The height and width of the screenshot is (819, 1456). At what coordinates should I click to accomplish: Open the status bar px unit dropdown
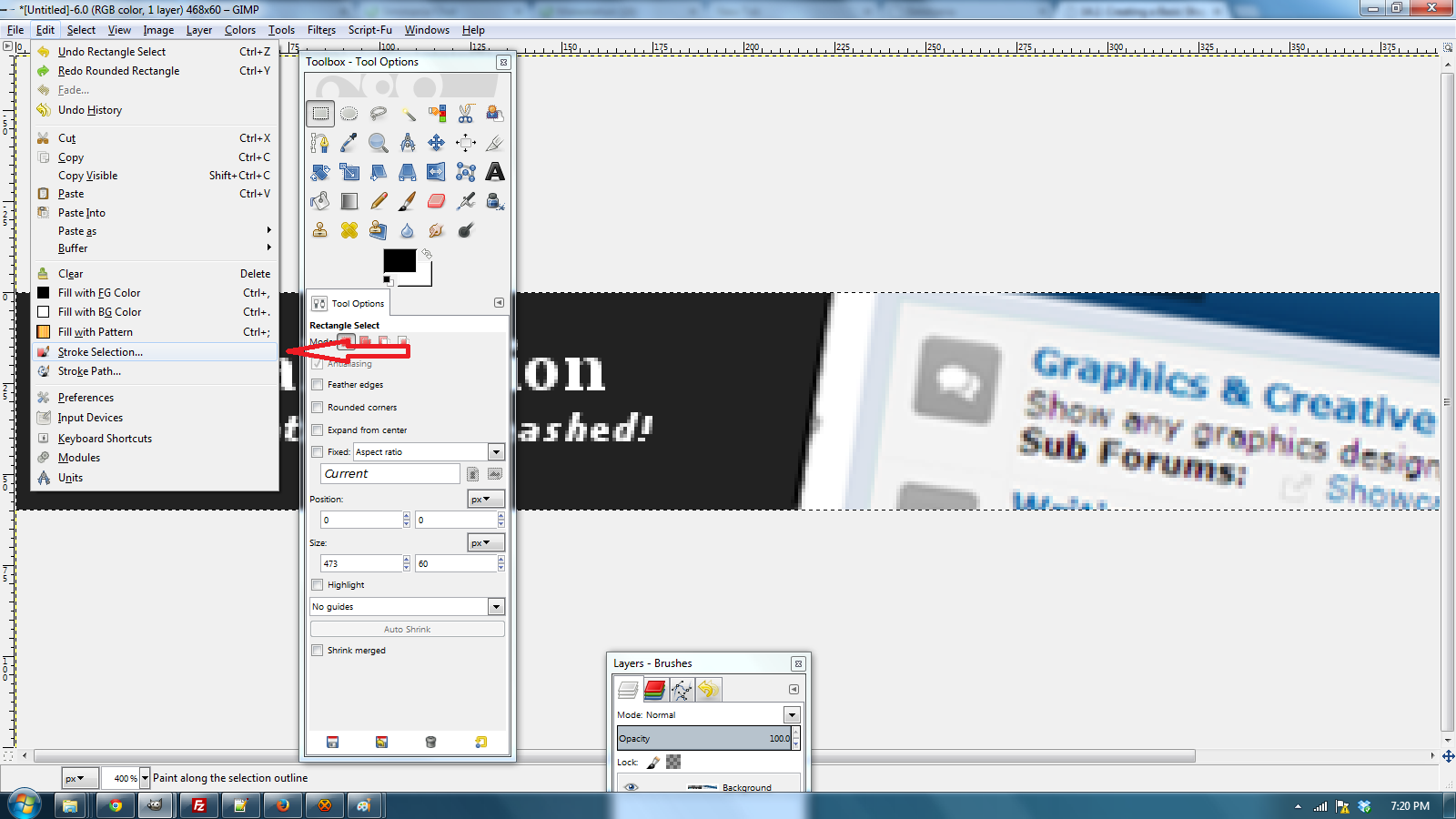tap(80, 779)
